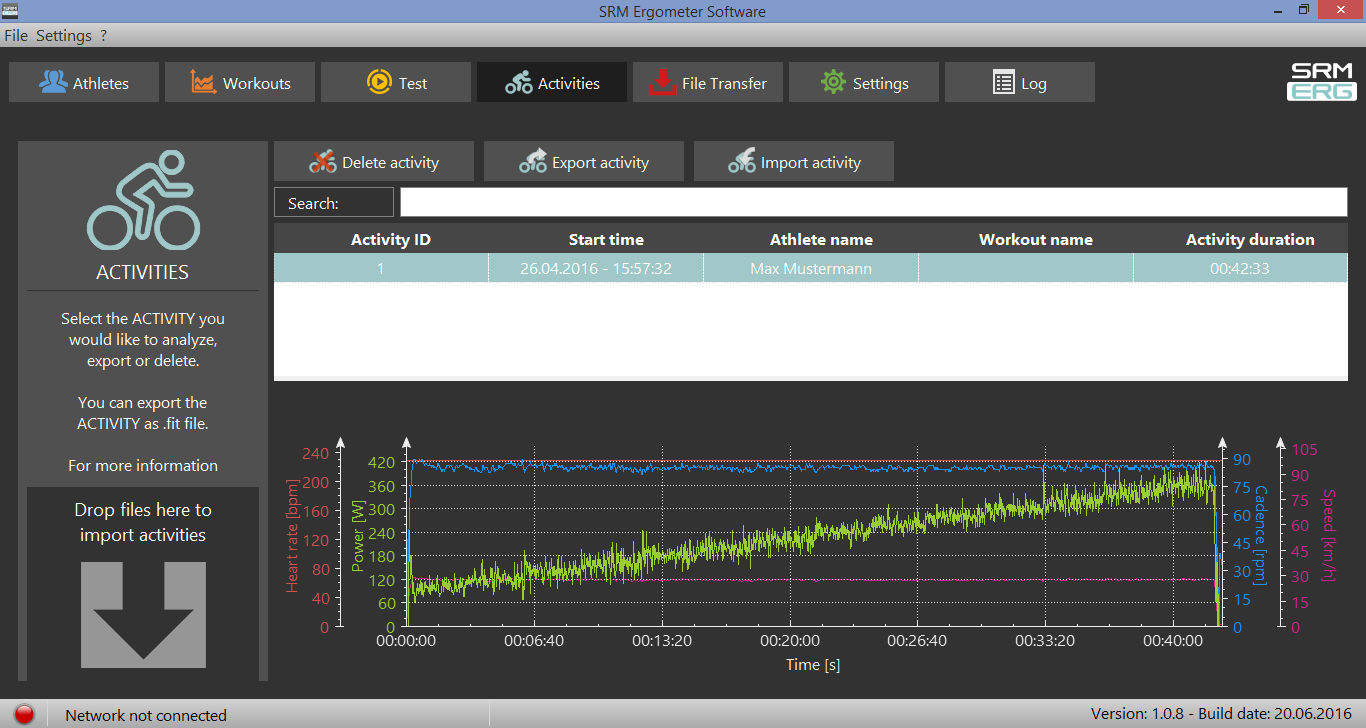
Task: Click the SRM ERG logo
Action: (x=1321, y=82)
